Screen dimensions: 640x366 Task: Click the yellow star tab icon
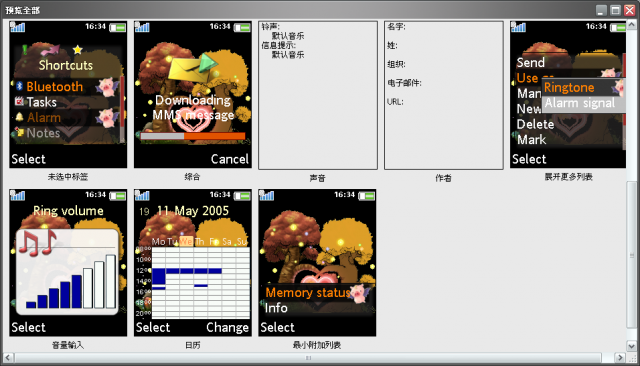tap(78, 50)
